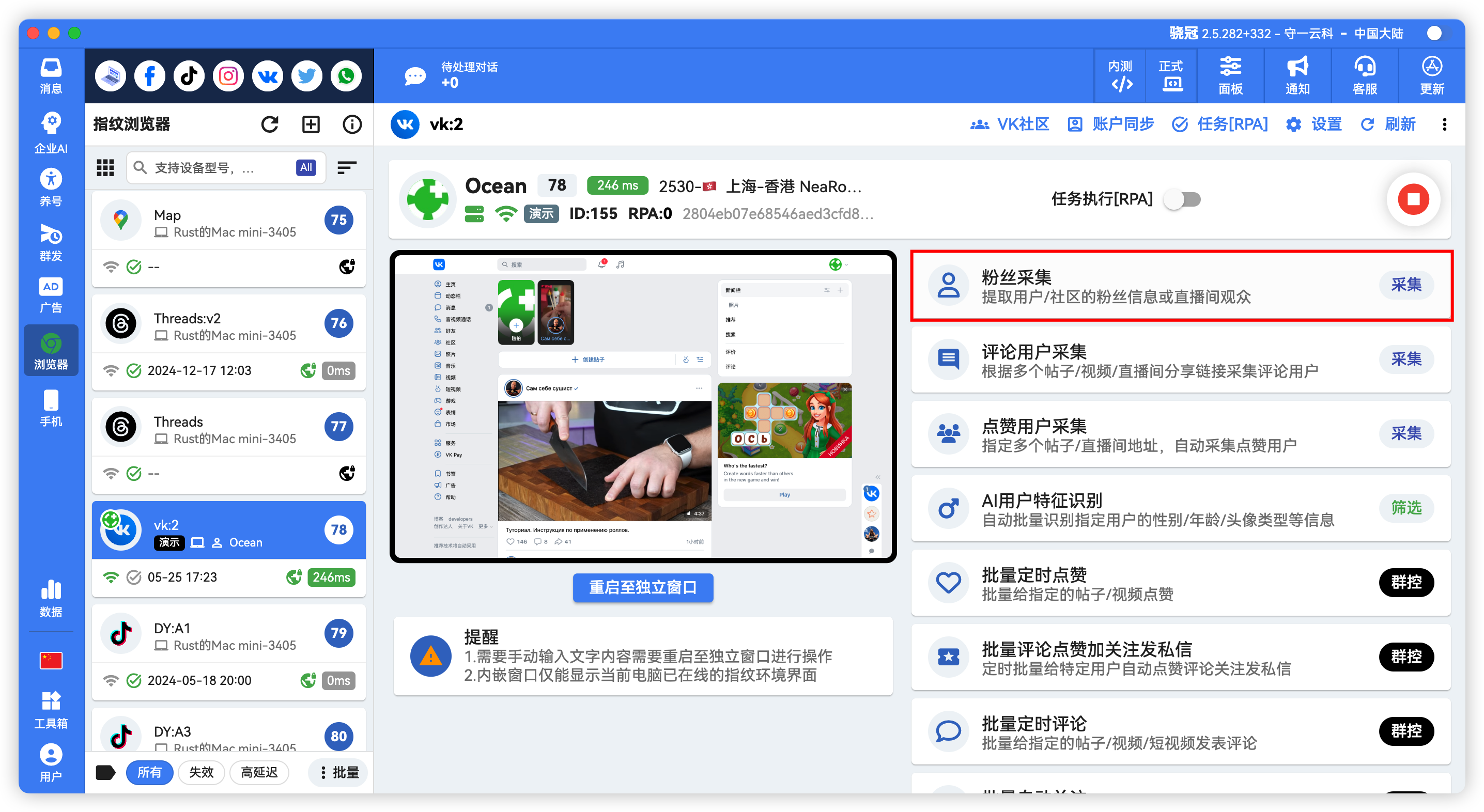
Task: Select the TikTok platform icon in top bar
Action: (x=189, y=75)
